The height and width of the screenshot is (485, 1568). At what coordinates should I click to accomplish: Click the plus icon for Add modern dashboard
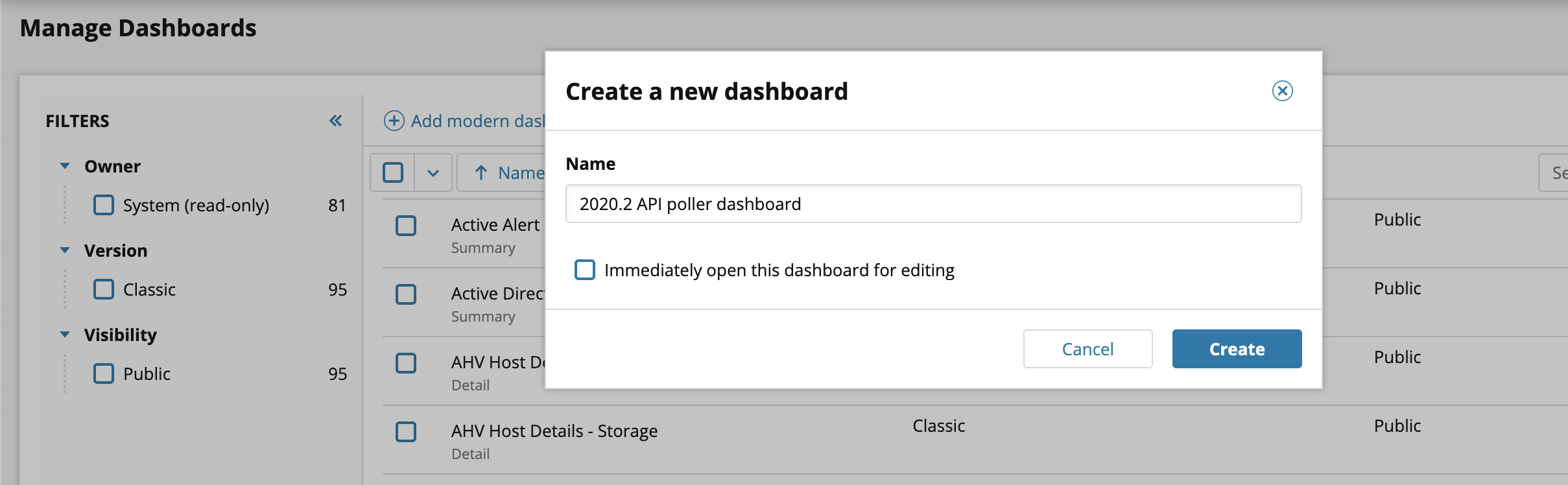394,121
